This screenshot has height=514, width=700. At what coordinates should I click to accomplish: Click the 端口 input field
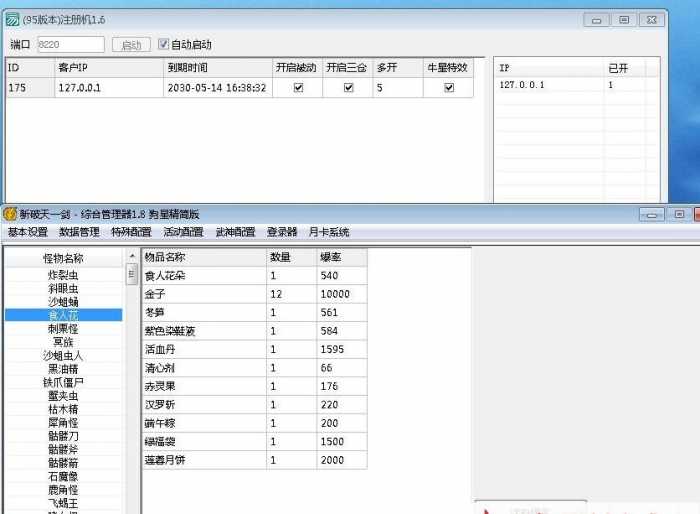click(70, 44)
